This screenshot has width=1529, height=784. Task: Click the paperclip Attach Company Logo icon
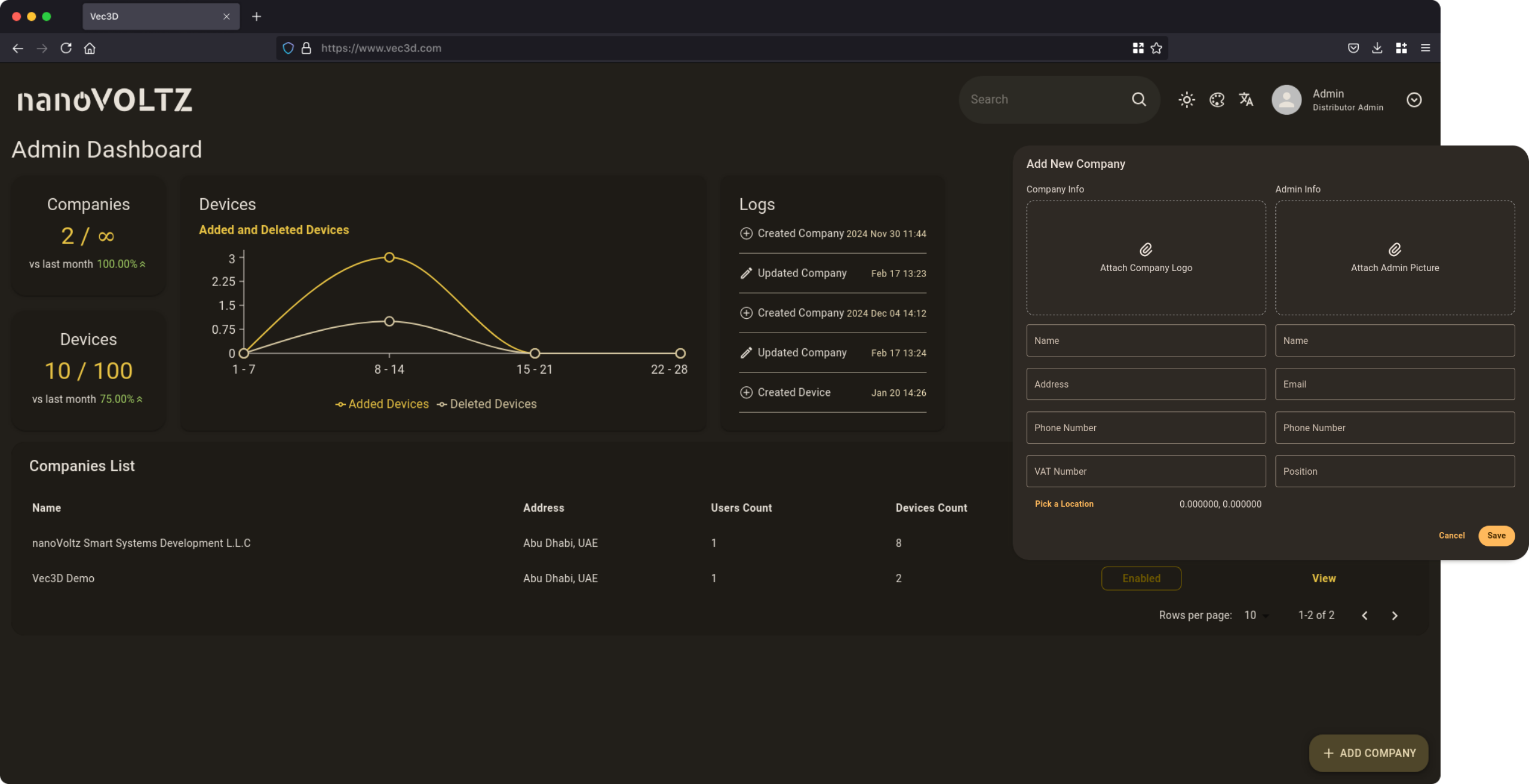tap(1146, 249)
